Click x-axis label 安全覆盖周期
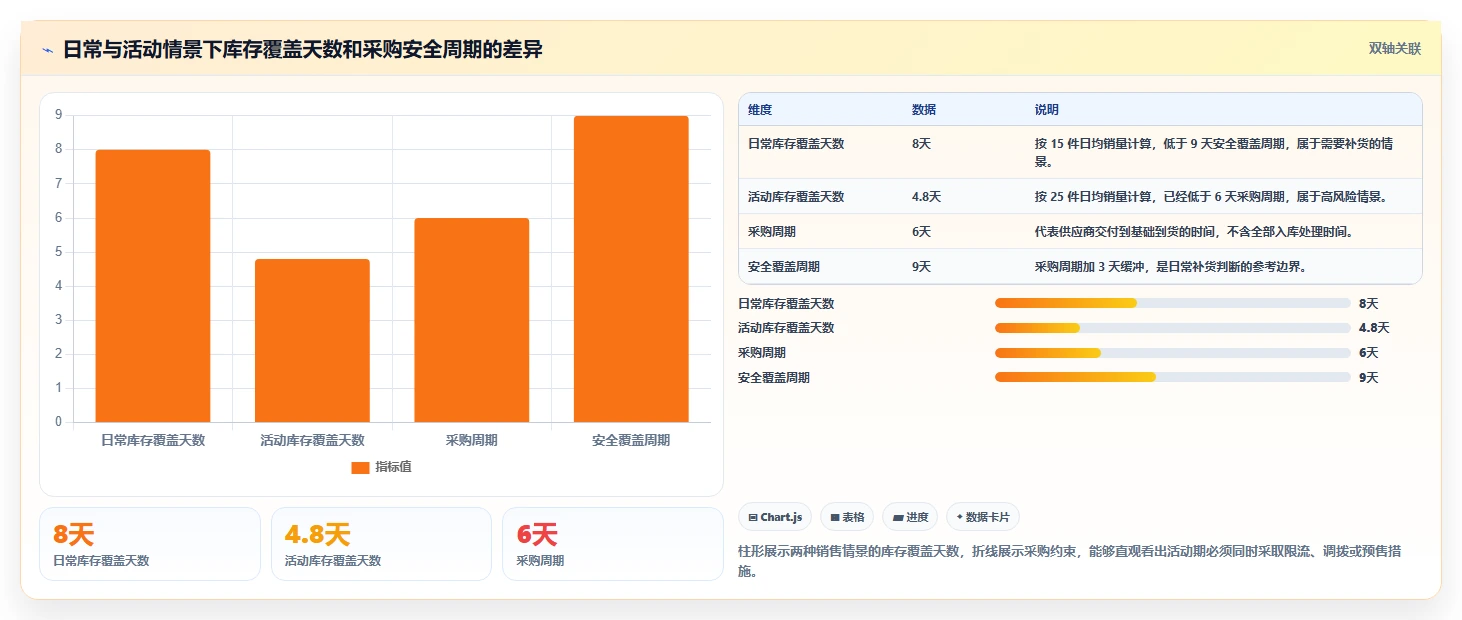1462x620 pixels. [x=631, y=440]
